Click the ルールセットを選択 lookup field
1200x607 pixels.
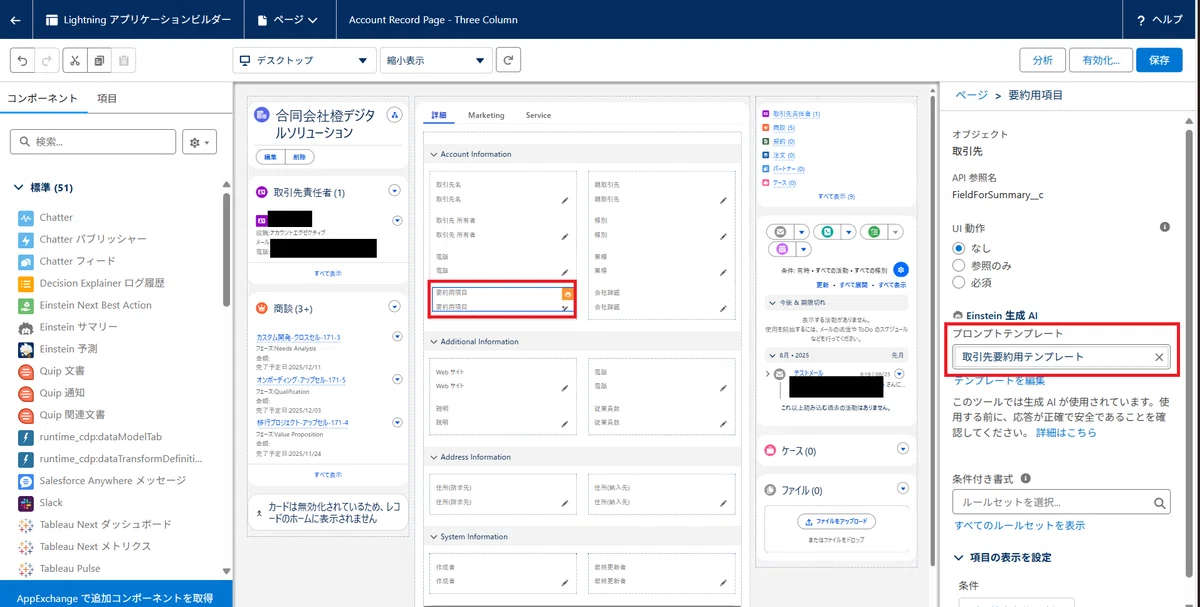click(1061, 502)
